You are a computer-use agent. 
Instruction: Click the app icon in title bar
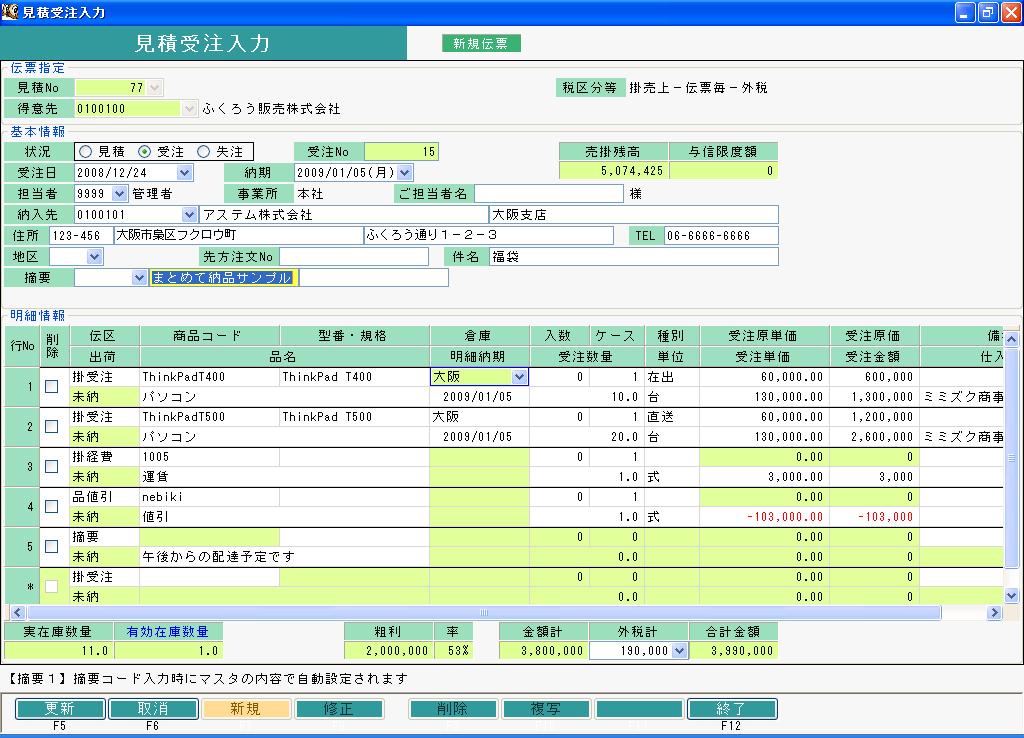pyautogui.click(x=10, y=12)
